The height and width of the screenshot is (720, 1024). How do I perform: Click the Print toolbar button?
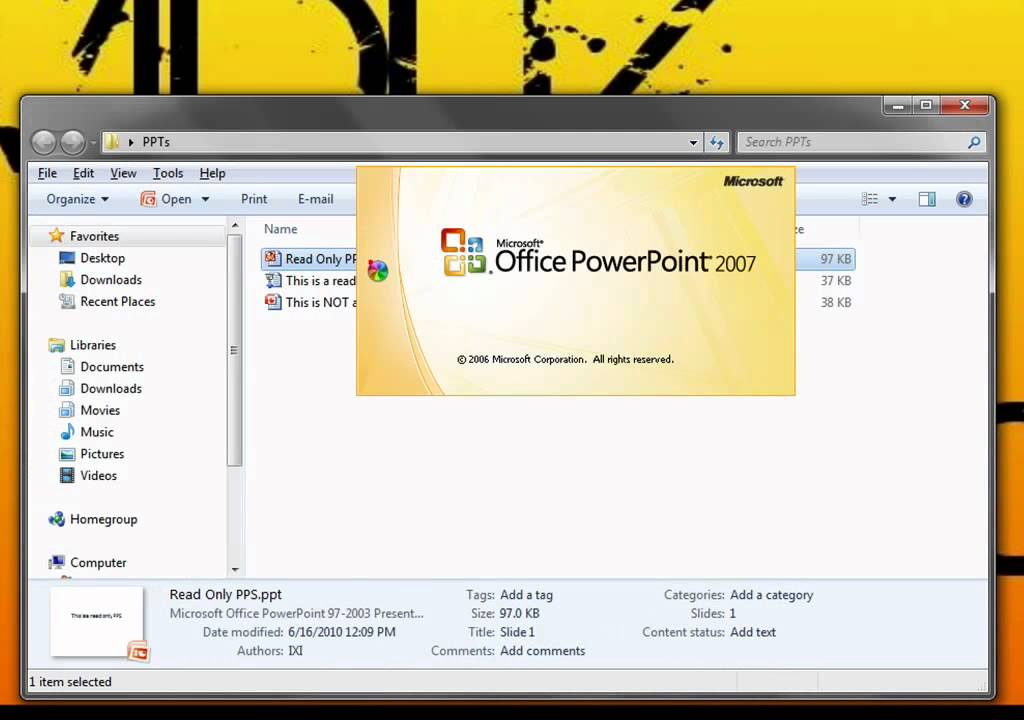click(x=254, y=199)
